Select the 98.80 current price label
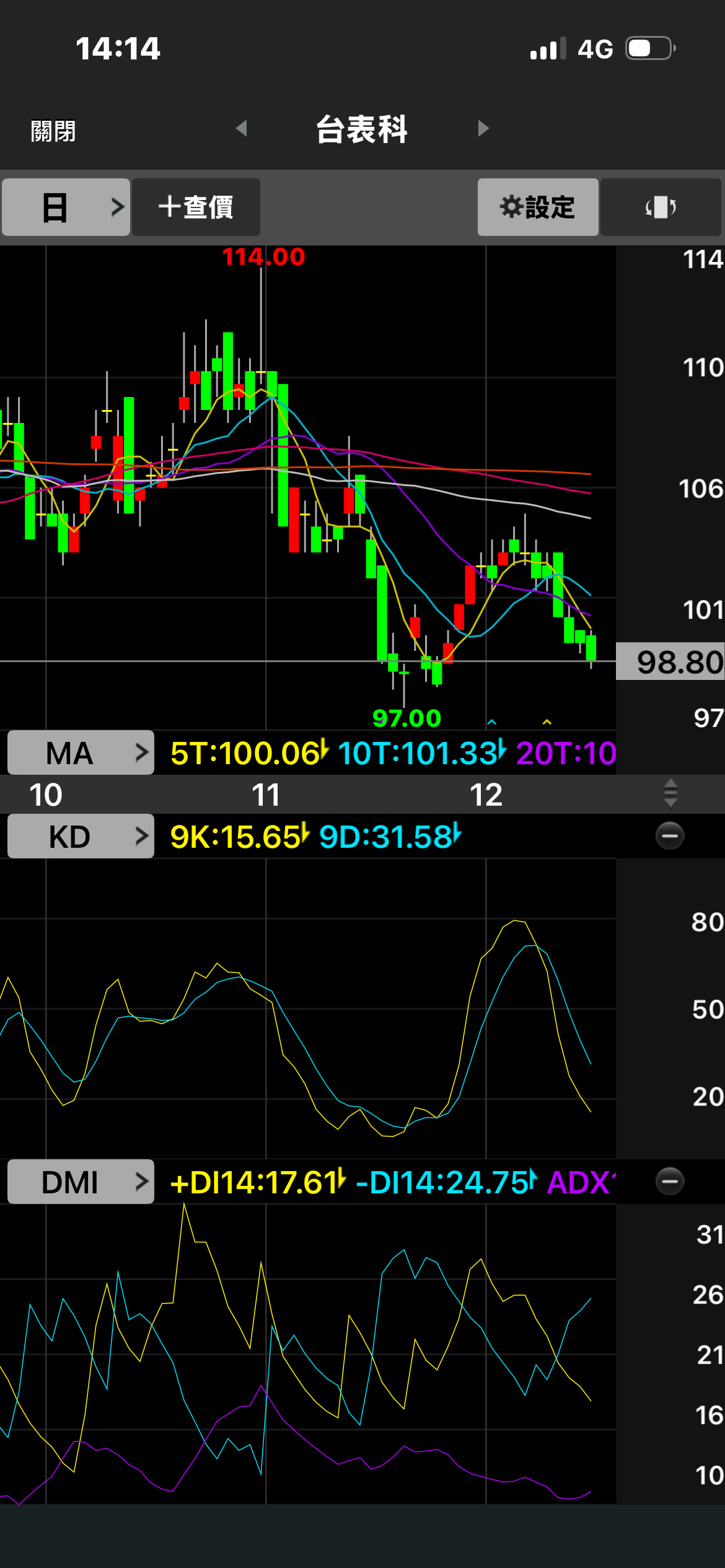This screenshot has width=725, height=1568. (670, 661)
